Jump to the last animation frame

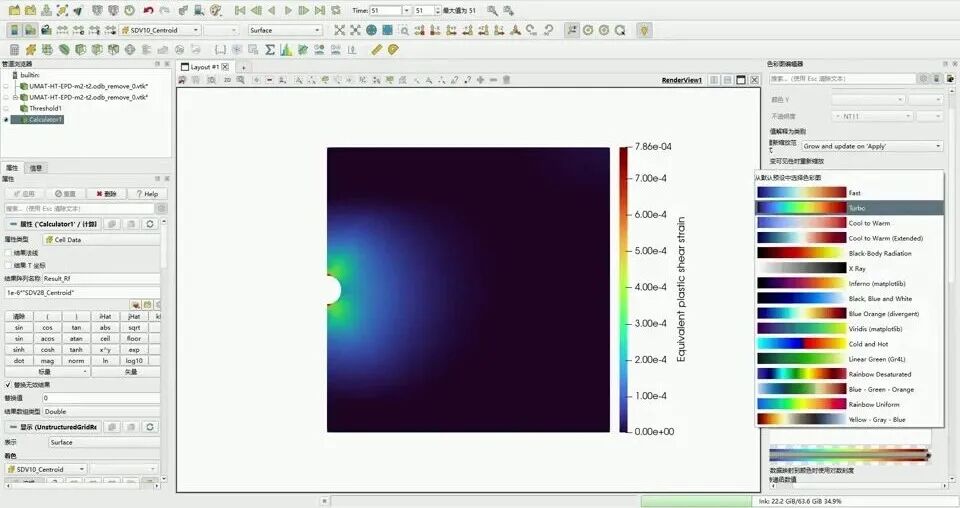click(x=320, y=10)
